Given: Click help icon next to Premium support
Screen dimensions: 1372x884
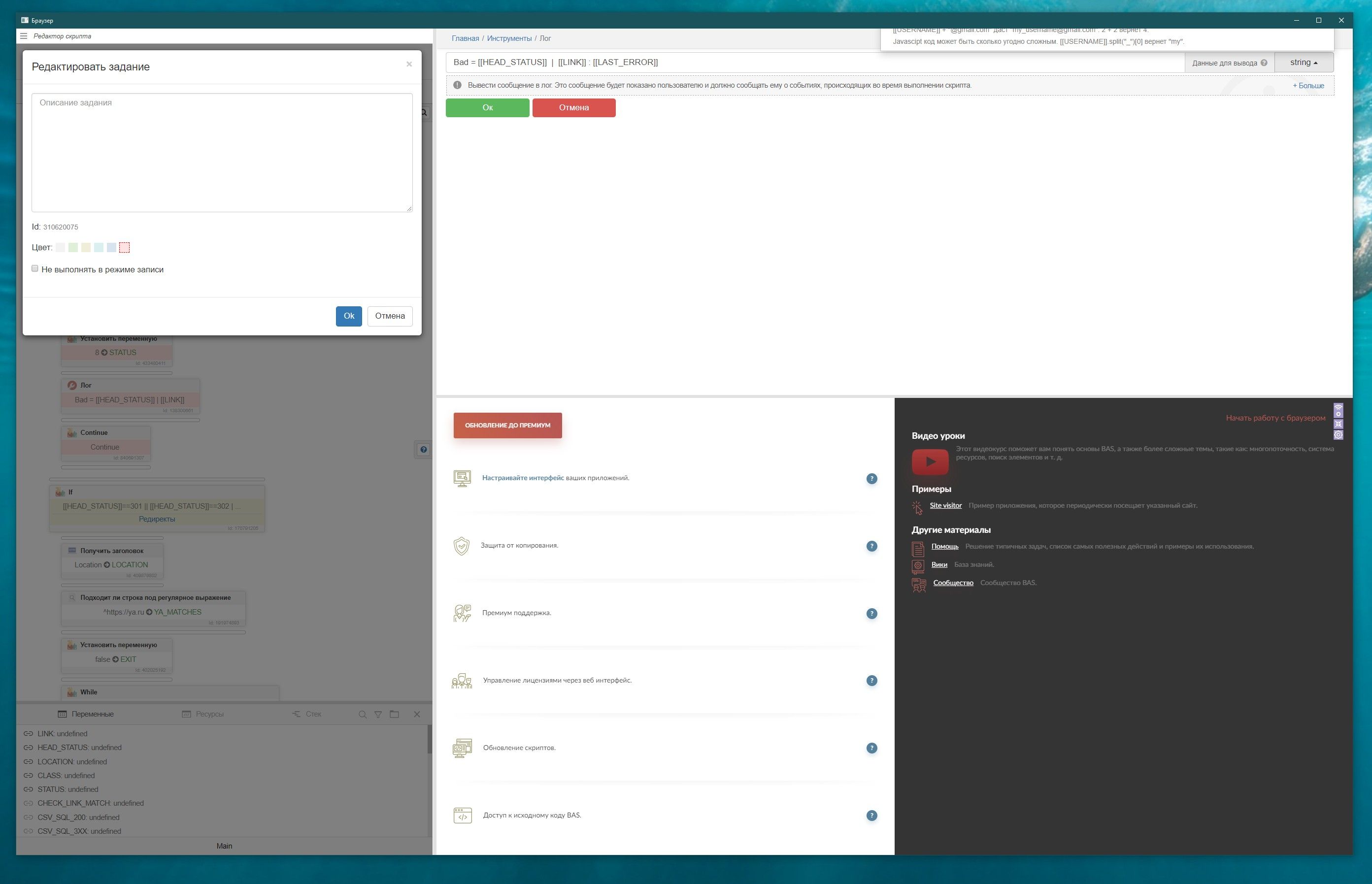Looking at the screenshot, I should click(871, 614).
